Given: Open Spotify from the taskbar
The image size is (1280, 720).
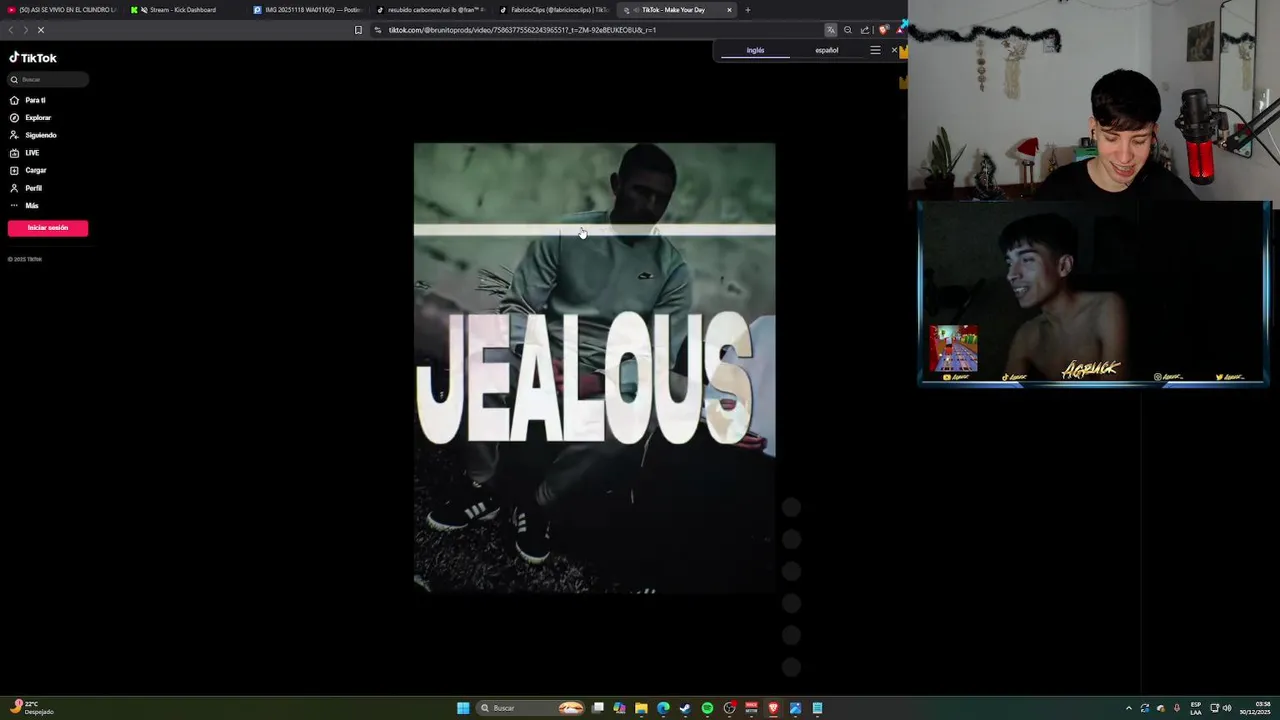Looking at the screenshot, I should (x=707, y=708).
